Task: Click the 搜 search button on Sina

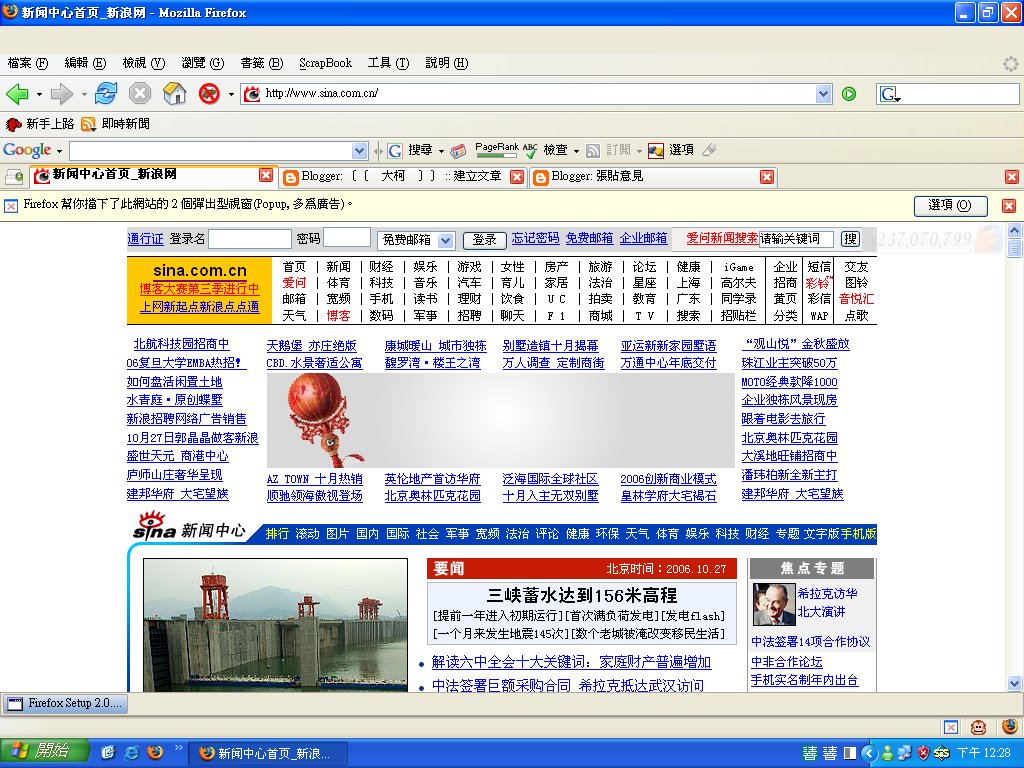Action: point(850,239)
